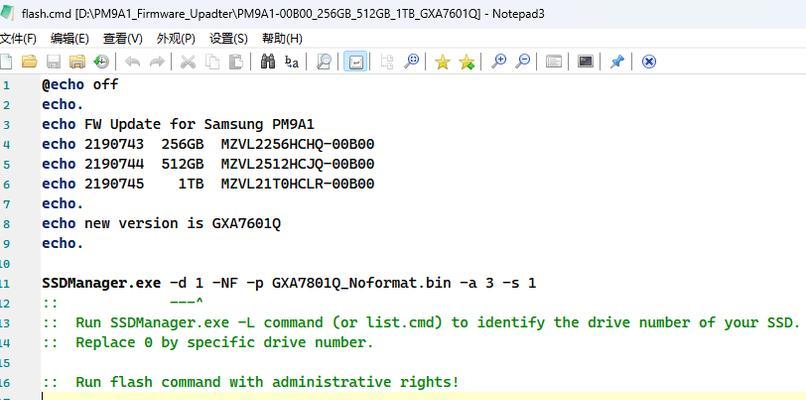The height and width of the screenshot is (400, 806).
Task: Copy selection using toolbar icon
Action: coord(212,62)
